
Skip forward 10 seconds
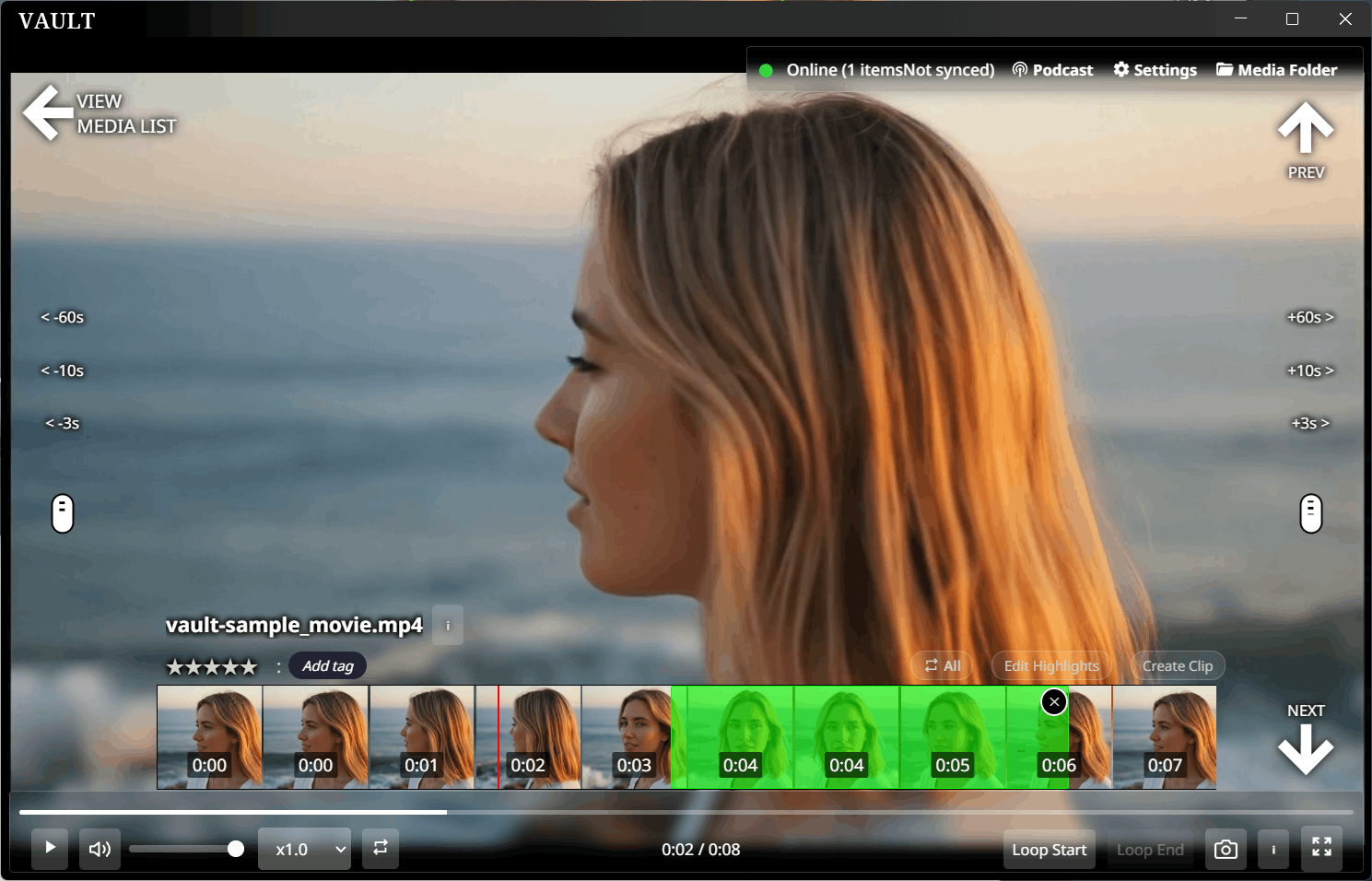coord(1310,370)
